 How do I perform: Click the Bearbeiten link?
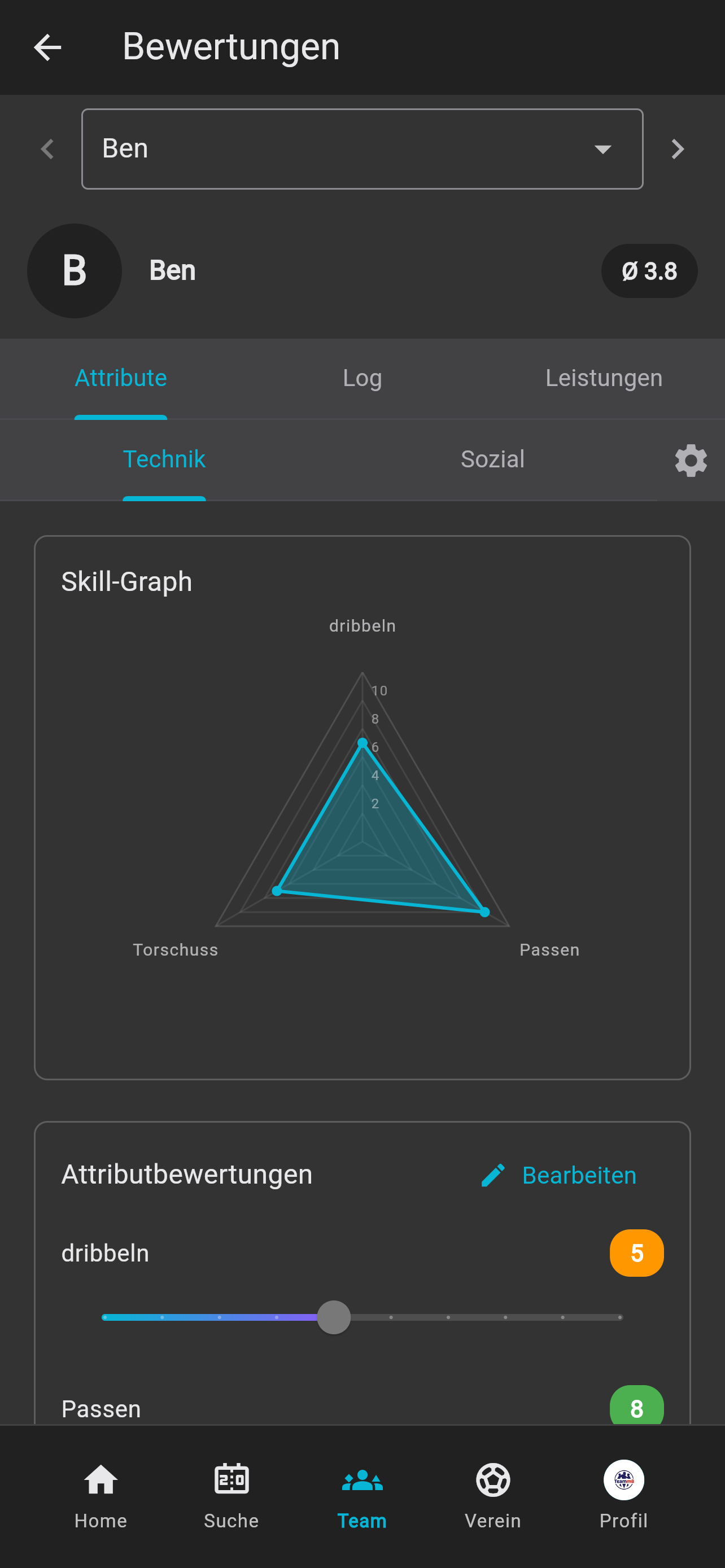pyautogui.click(x=579, y=1175)
